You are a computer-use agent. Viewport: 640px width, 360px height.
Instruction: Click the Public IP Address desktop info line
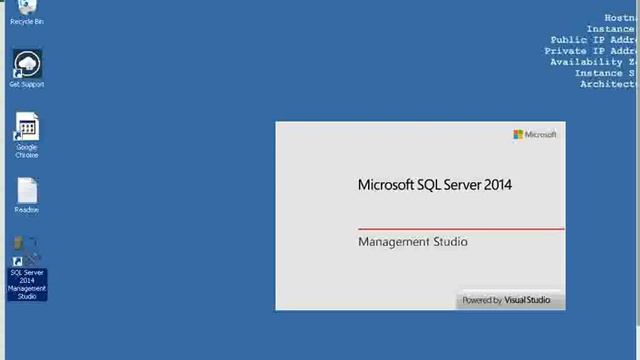coord(593,40)
